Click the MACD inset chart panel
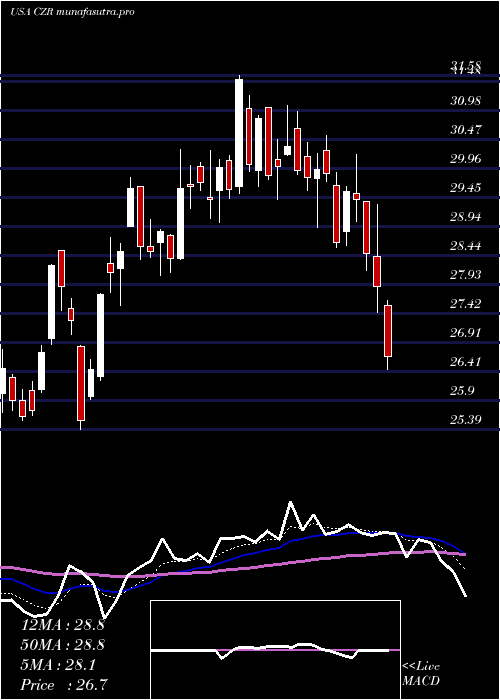 point(275,650)
